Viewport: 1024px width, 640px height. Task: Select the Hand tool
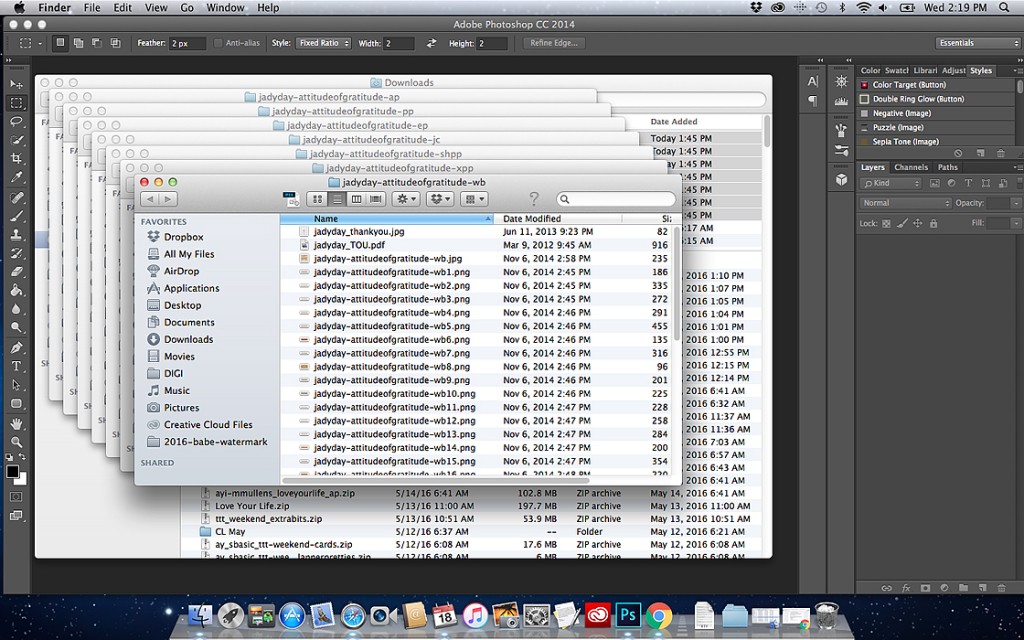[x=16, y=423]
